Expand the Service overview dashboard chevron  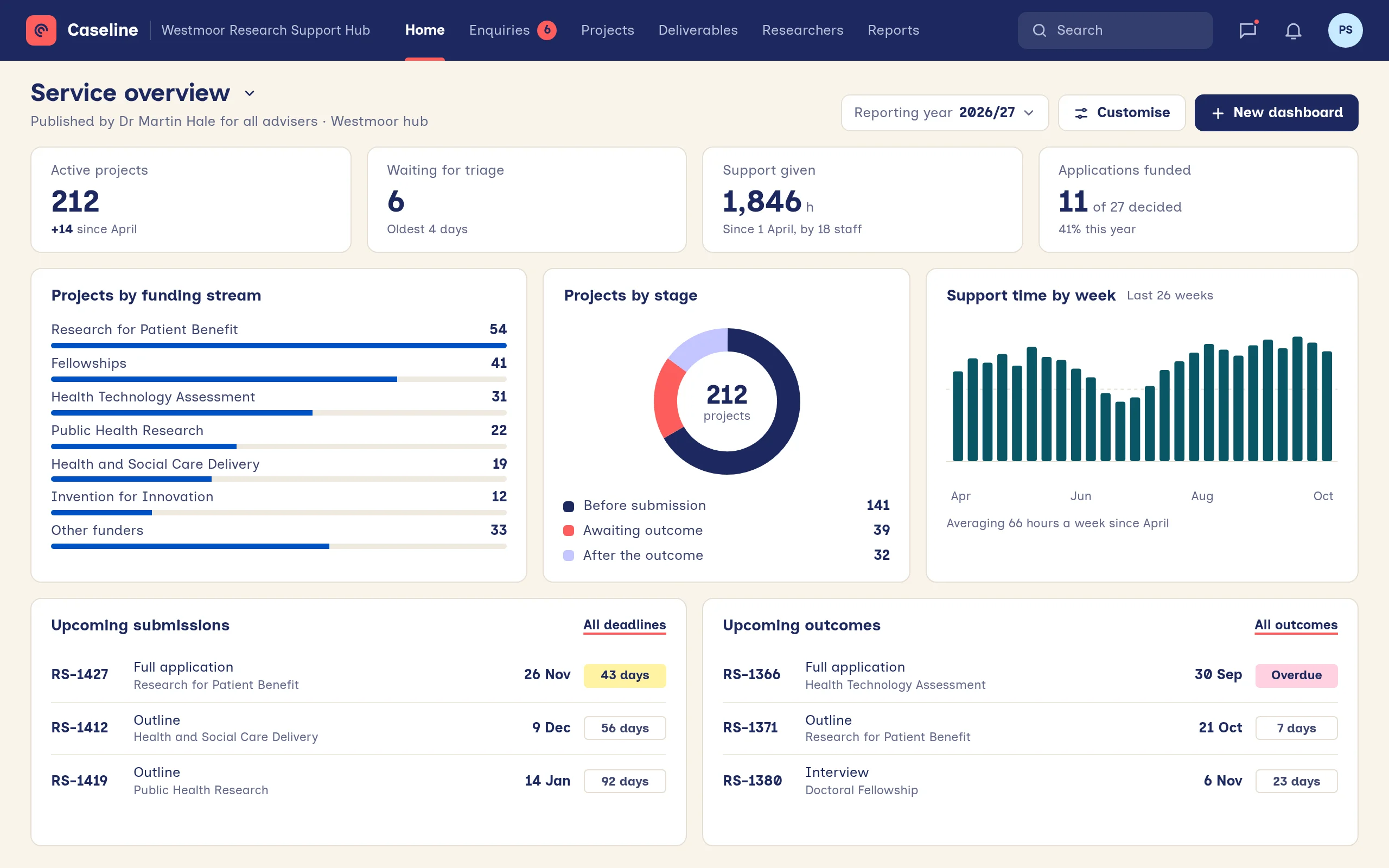click(x=250, y=93)
